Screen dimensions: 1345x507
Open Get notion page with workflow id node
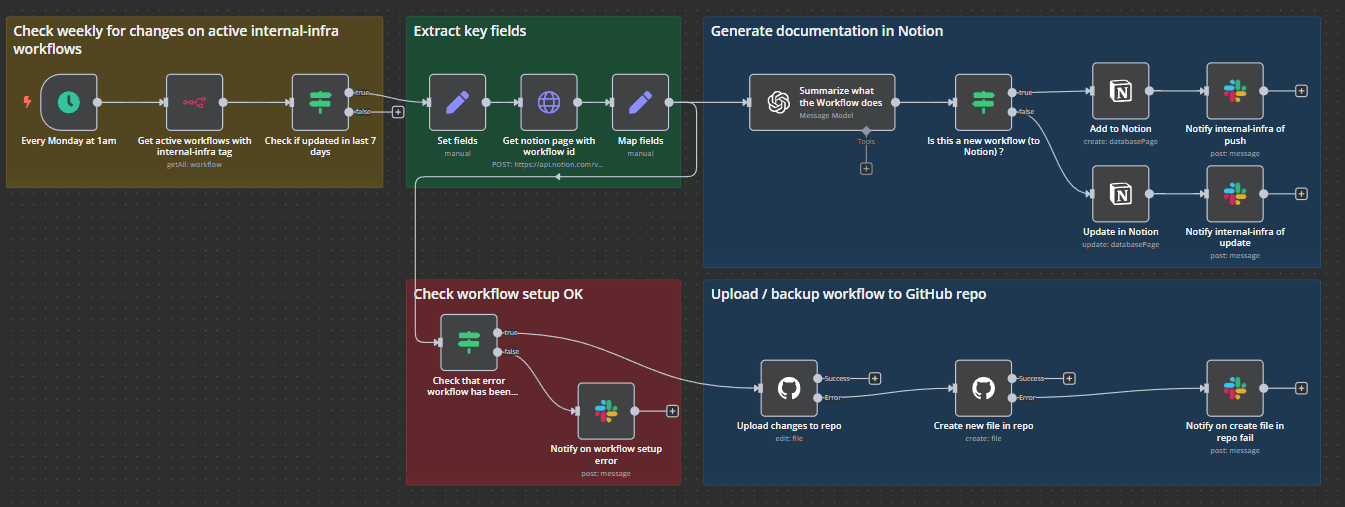[549, 102]
